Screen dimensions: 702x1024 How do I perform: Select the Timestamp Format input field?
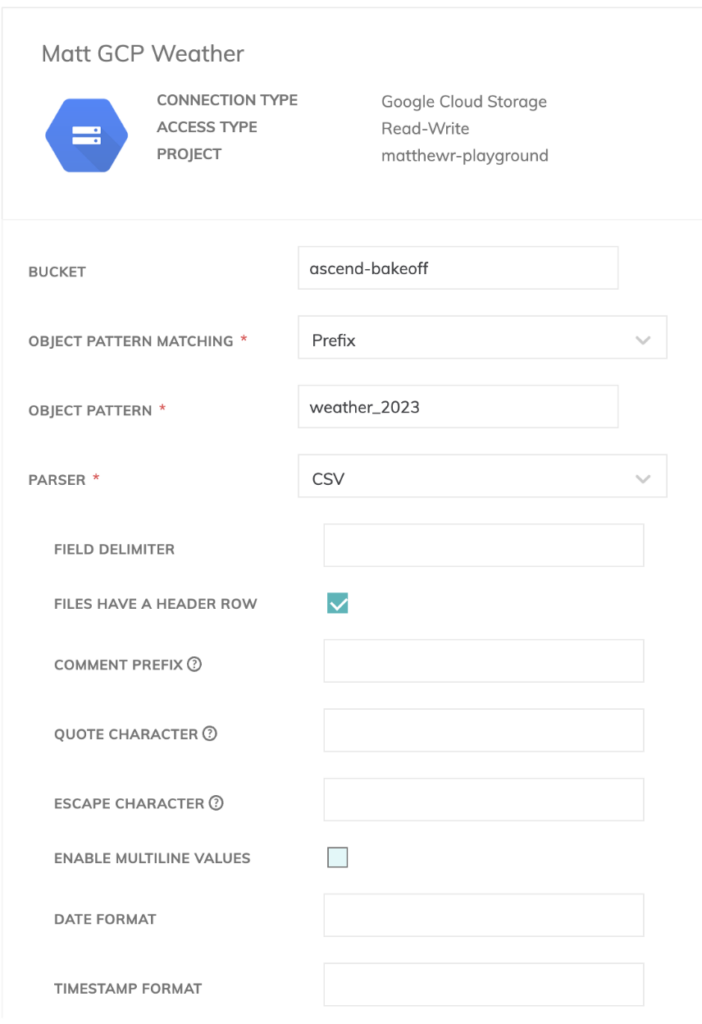pos(483,985)
